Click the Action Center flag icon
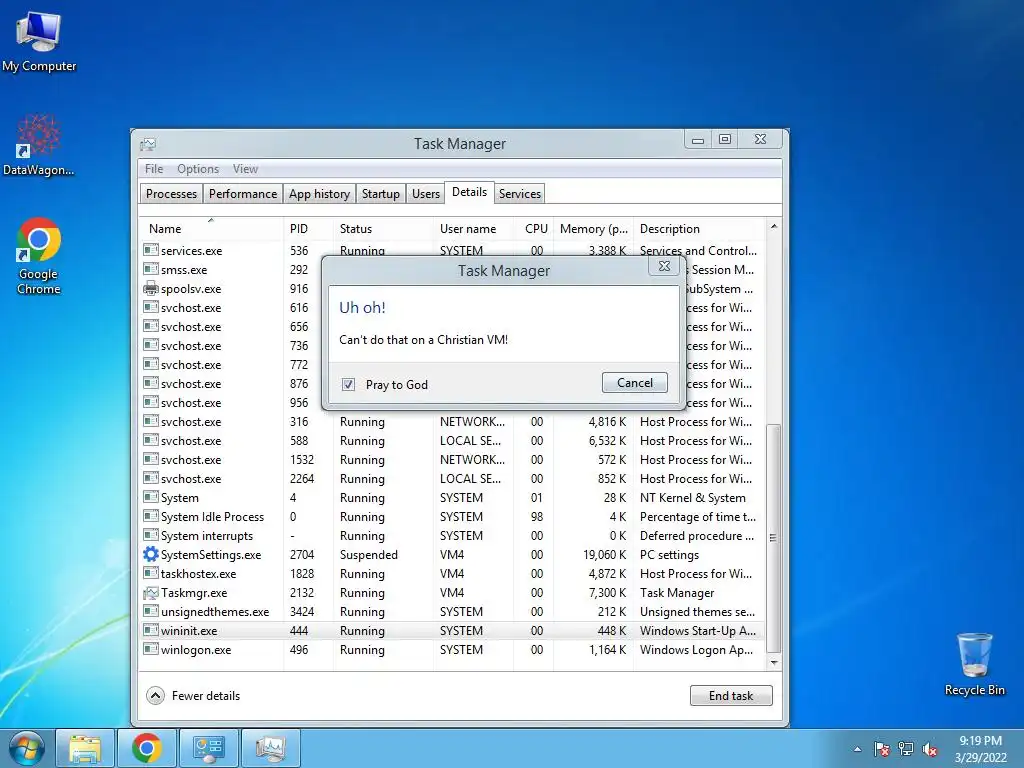1024x768 pixels. tap(882, 750)
